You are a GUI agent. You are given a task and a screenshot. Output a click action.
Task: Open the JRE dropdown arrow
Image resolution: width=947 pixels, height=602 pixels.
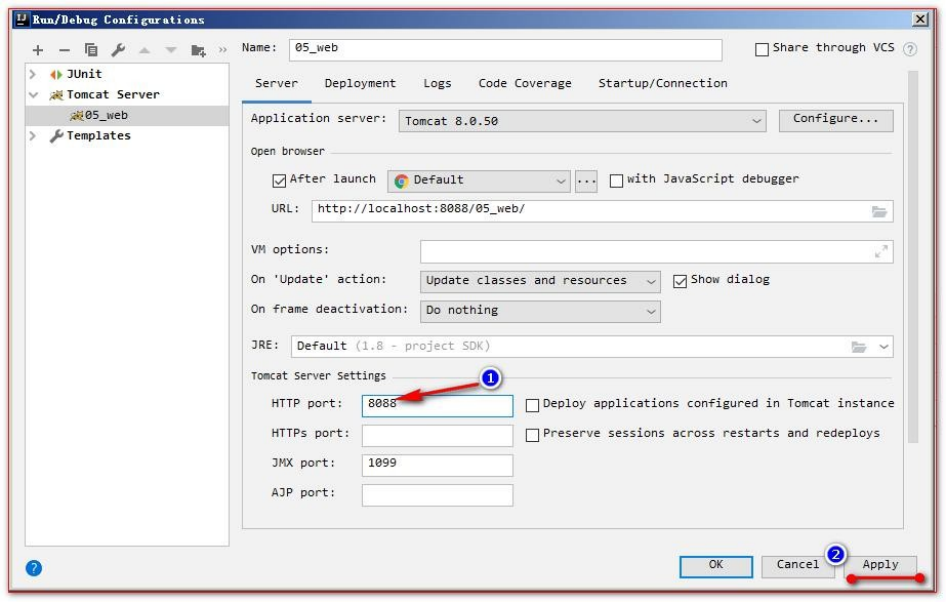coord(883,347)
